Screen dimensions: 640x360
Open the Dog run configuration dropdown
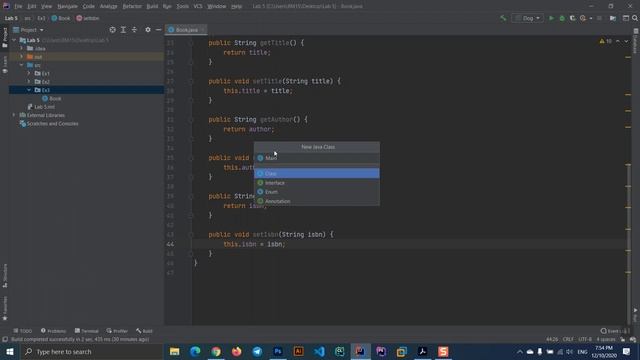[x=527, y=18]
